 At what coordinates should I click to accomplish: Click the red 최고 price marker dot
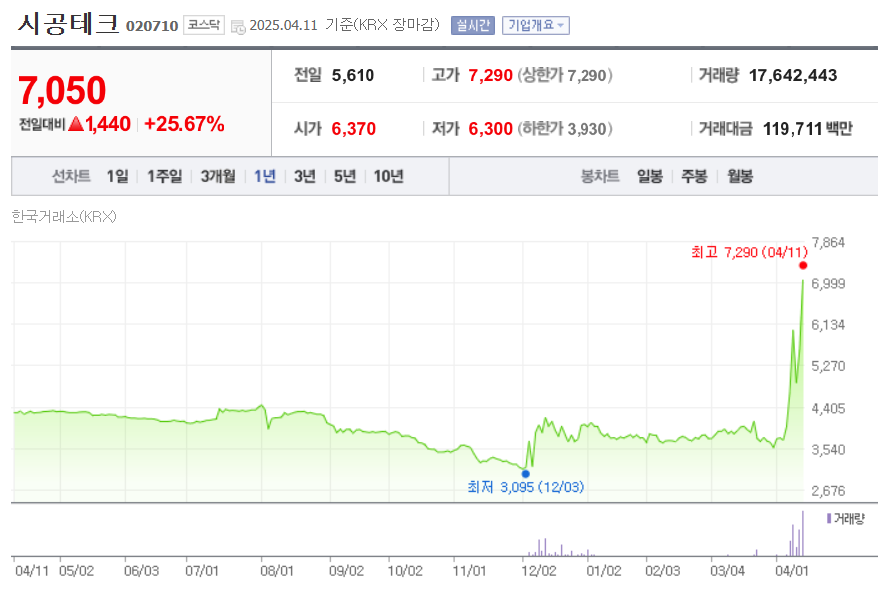click(x=801, y=265)
